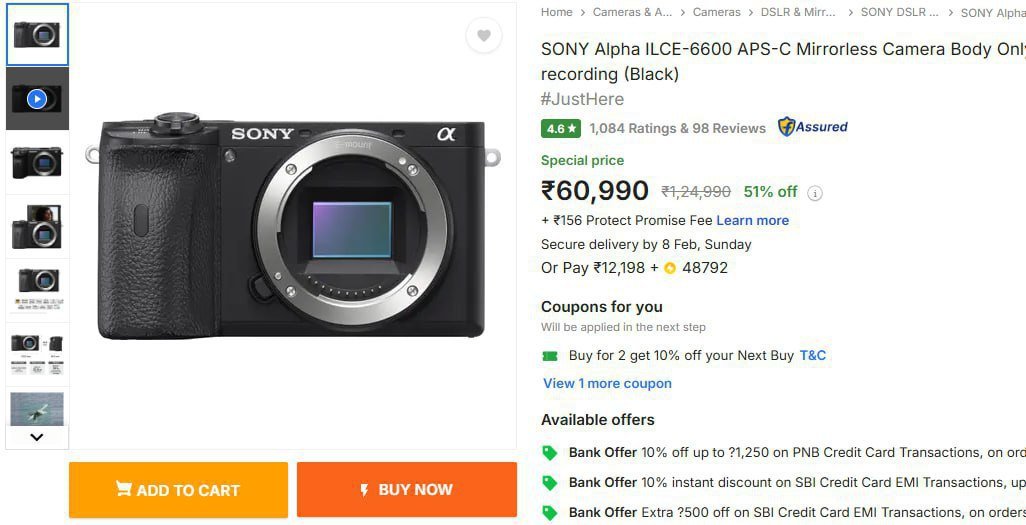The height and width of the screenshot is (525, 1026).
Task: Add product to wishlist with heart icon
Action: tap(484, 36)
